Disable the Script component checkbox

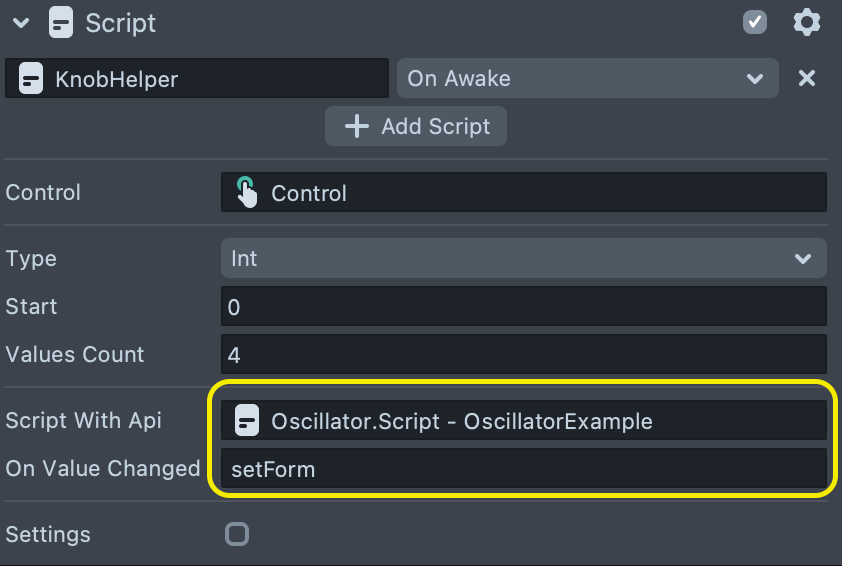click(755, 23)
